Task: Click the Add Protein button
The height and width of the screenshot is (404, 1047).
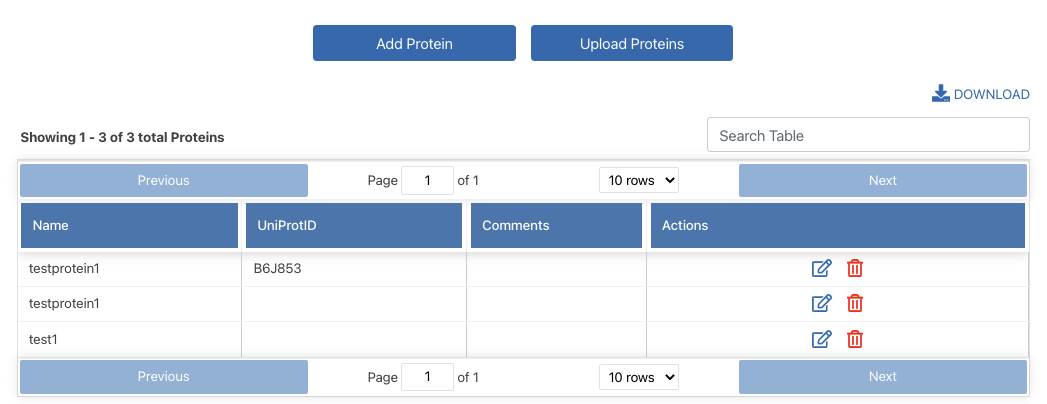Action: [414, 44]
